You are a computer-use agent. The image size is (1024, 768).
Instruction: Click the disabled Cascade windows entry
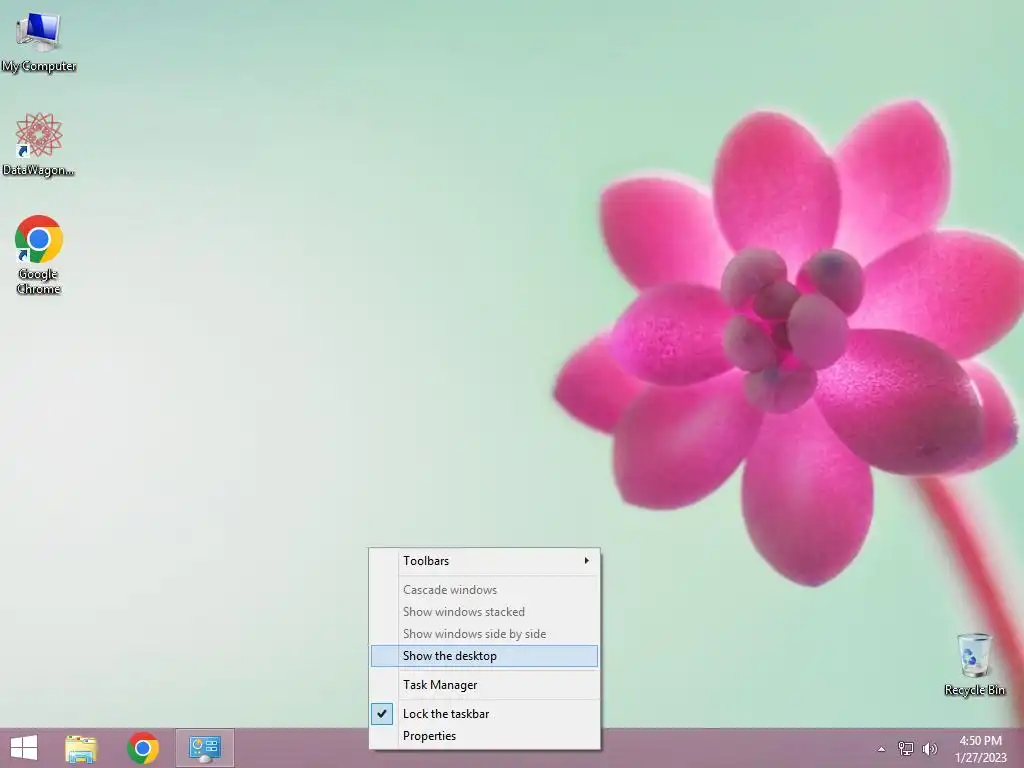[485, 590]
